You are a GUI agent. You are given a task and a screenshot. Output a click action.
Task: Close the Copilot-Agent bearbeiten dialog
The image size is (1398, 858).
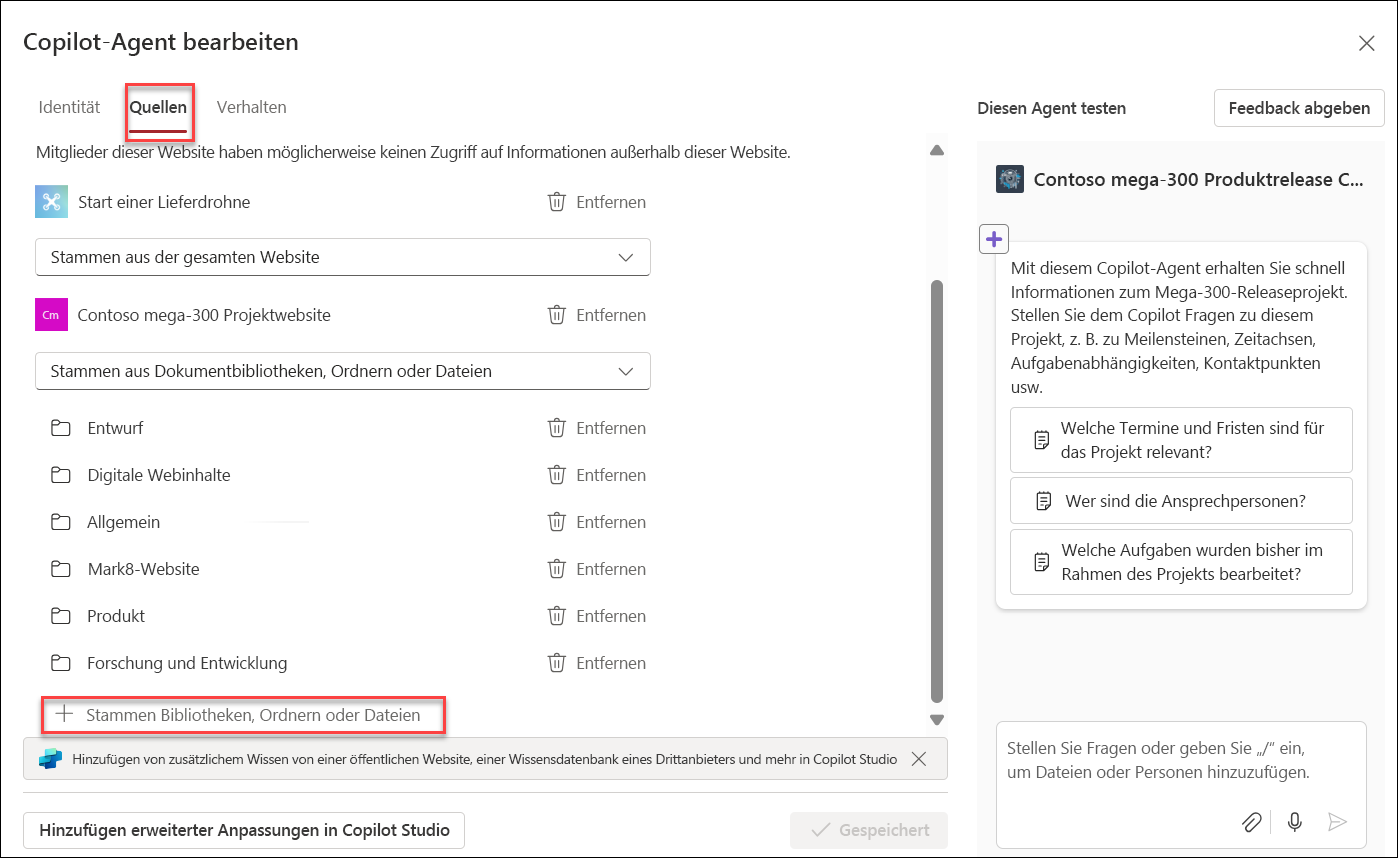coord(1366,43)
